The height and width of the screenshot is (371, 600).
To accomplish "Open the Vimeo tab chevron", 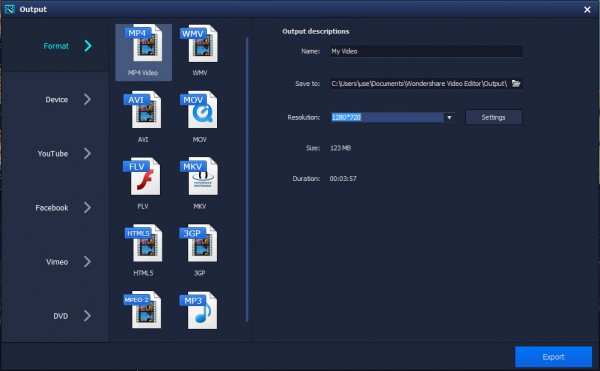I will (x=88, y=262).
